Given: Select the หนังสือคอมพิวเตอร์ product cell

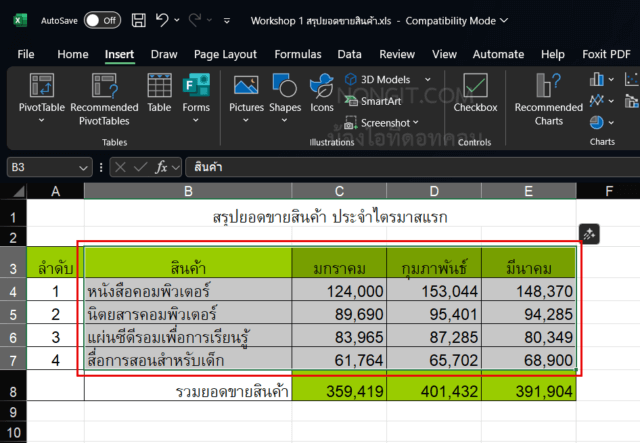Looking at the screenshot, I should coord(188,289).
